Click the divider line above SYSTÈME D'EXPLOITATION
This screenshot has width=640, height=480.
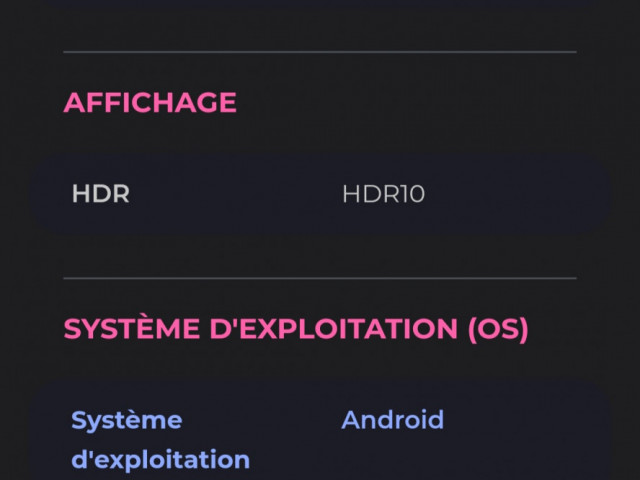[x=320, y=278]
